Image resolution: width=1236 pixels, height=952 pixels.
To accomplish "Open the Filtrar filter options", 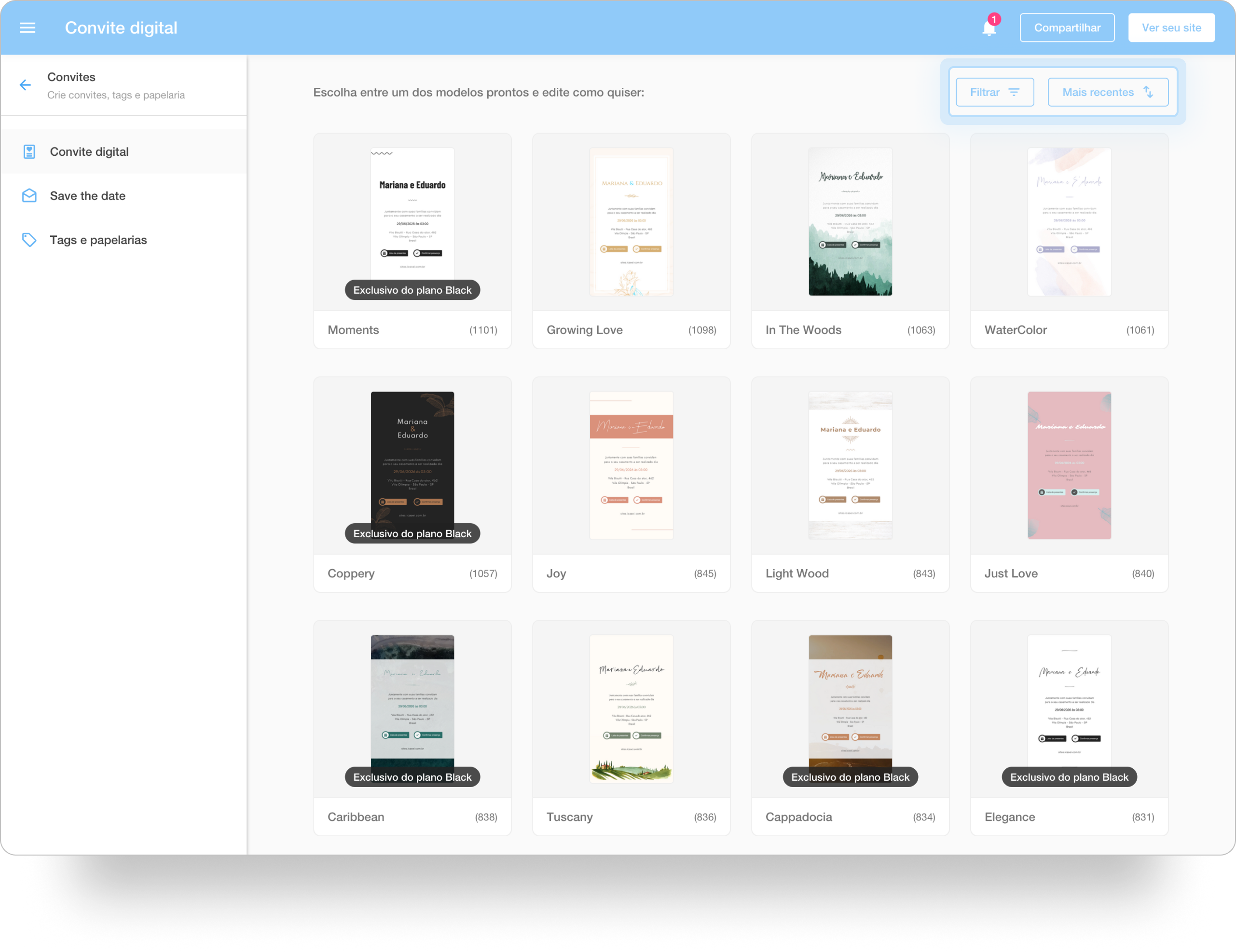I will tap(985, 92).
